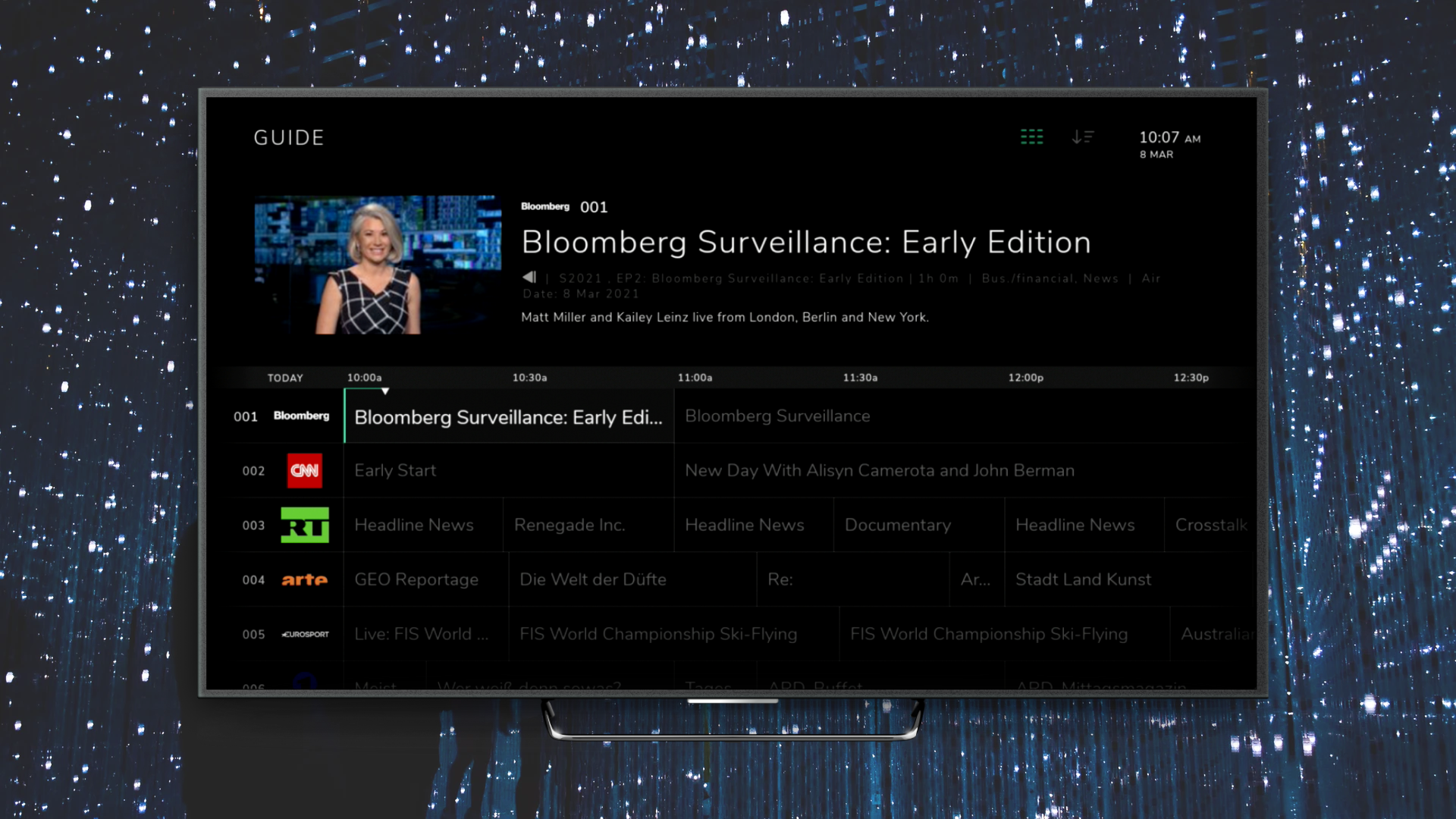
Task: Select New Day With Alisyn Camerota program
Action: (x=880, y=471)
